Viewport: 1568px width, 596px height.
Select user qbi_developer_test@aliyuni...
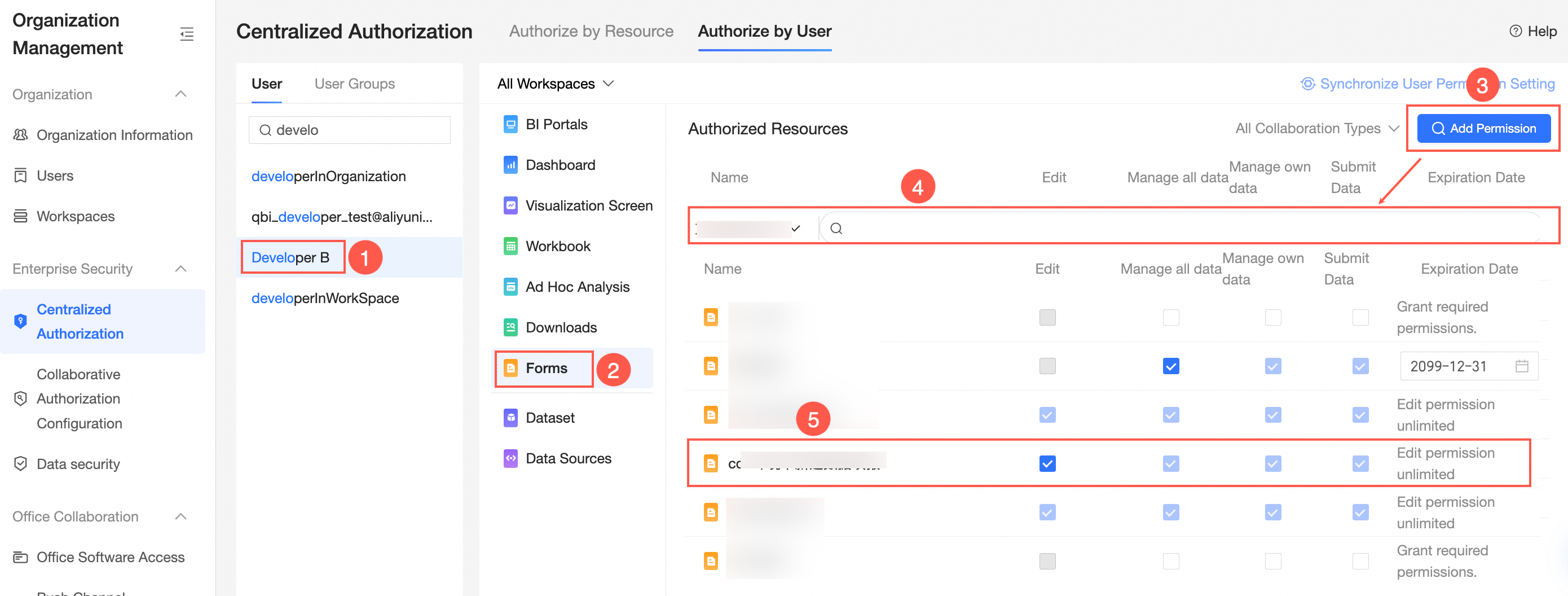(x=342, y=217)
